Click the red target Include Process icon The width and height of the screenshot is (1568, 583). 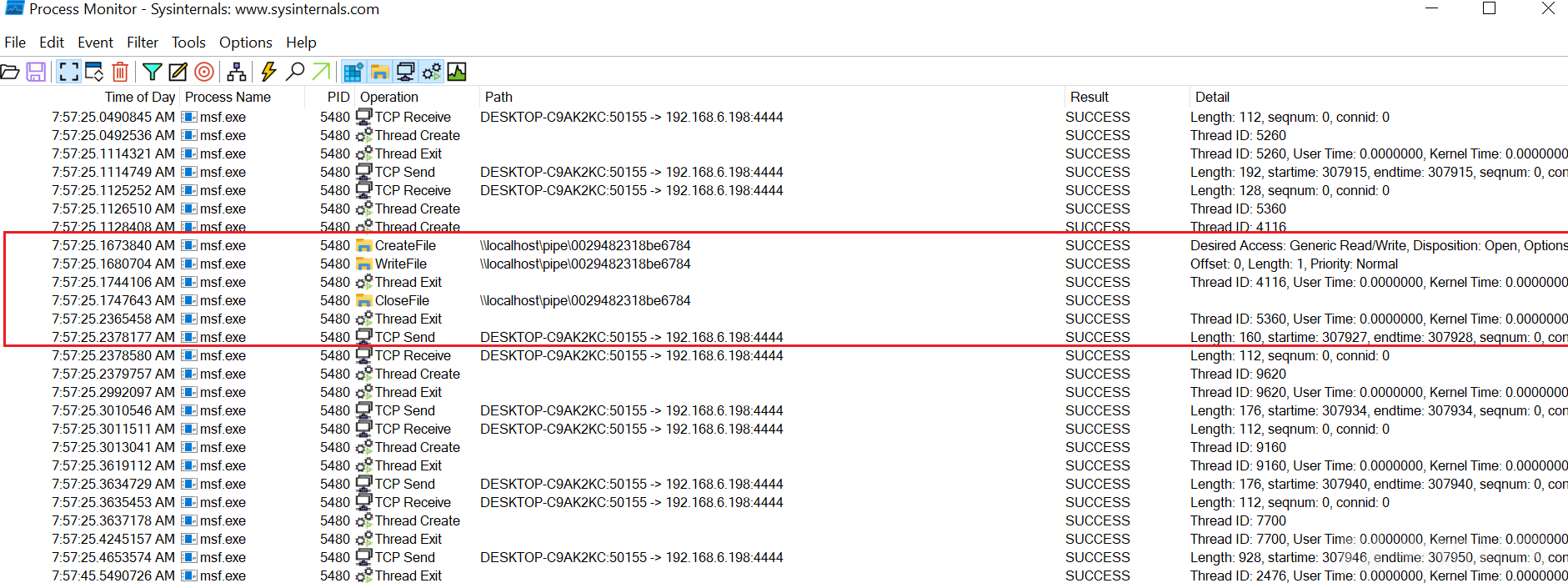tap(204, 72)
